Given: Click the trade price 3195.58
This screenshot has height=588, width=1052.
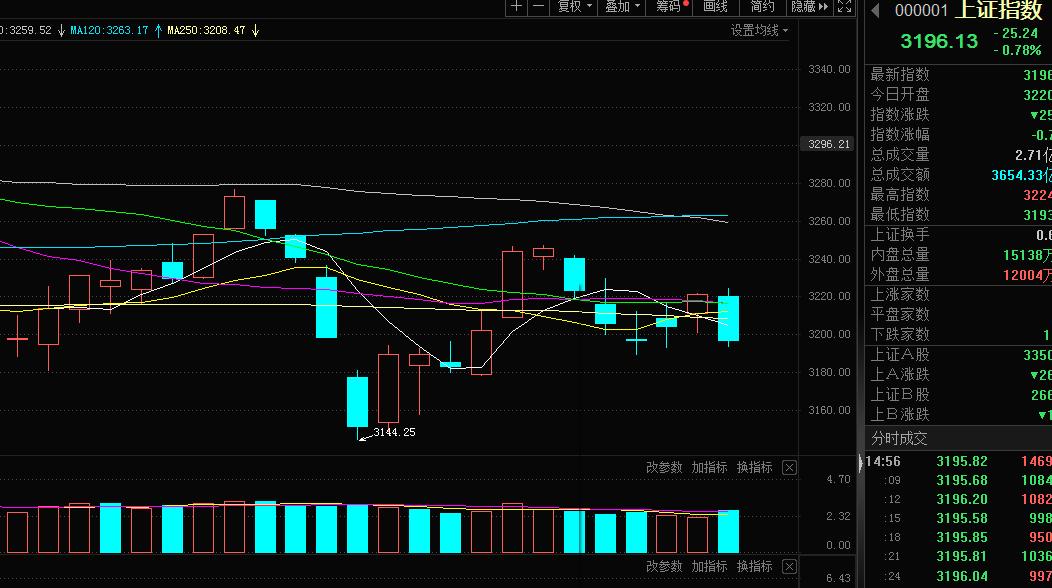Looking at the screenshot, I should click(x=961, y=519).
